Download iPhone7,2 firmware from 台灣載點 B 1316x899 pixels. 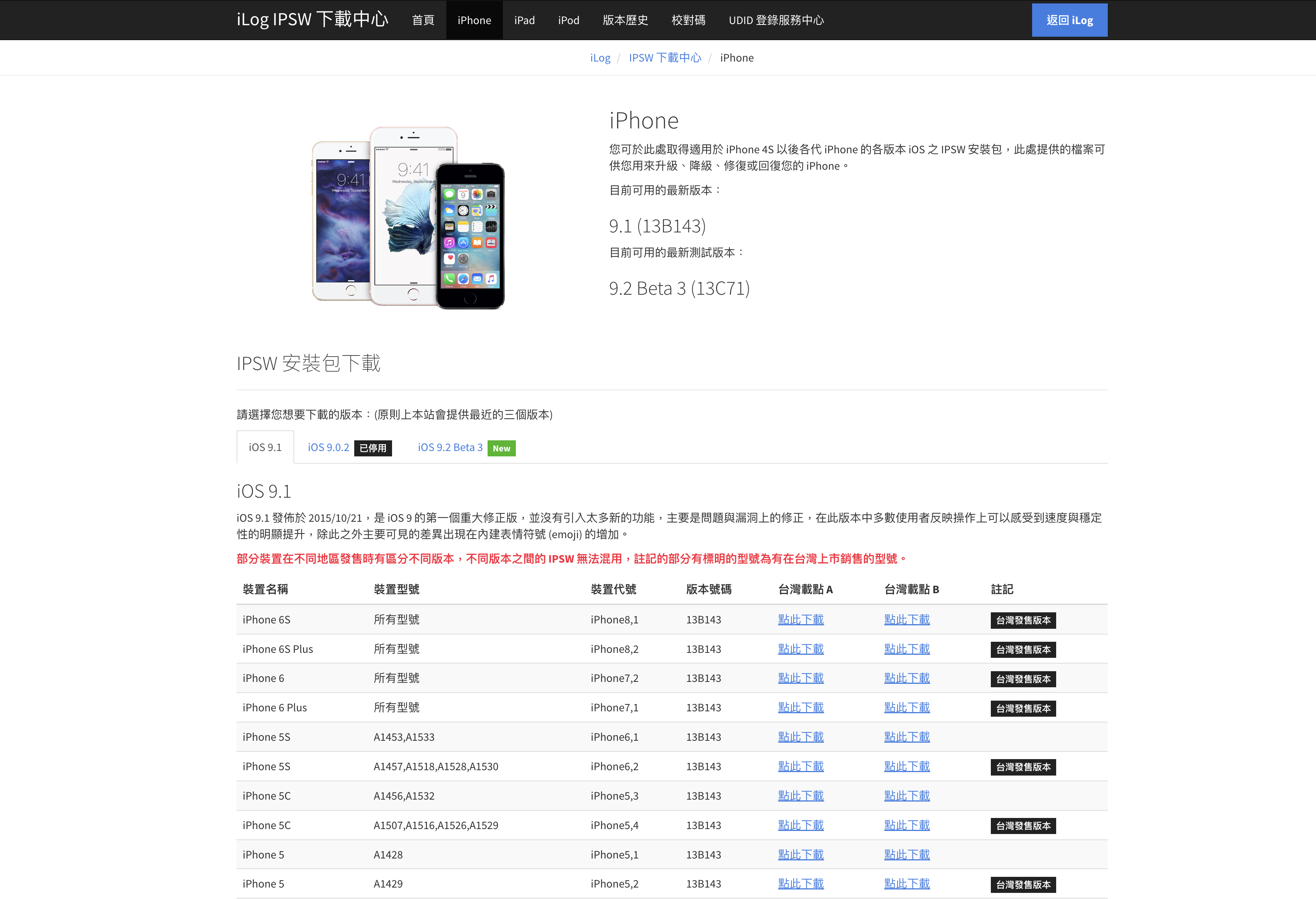(x=907, y=678)
